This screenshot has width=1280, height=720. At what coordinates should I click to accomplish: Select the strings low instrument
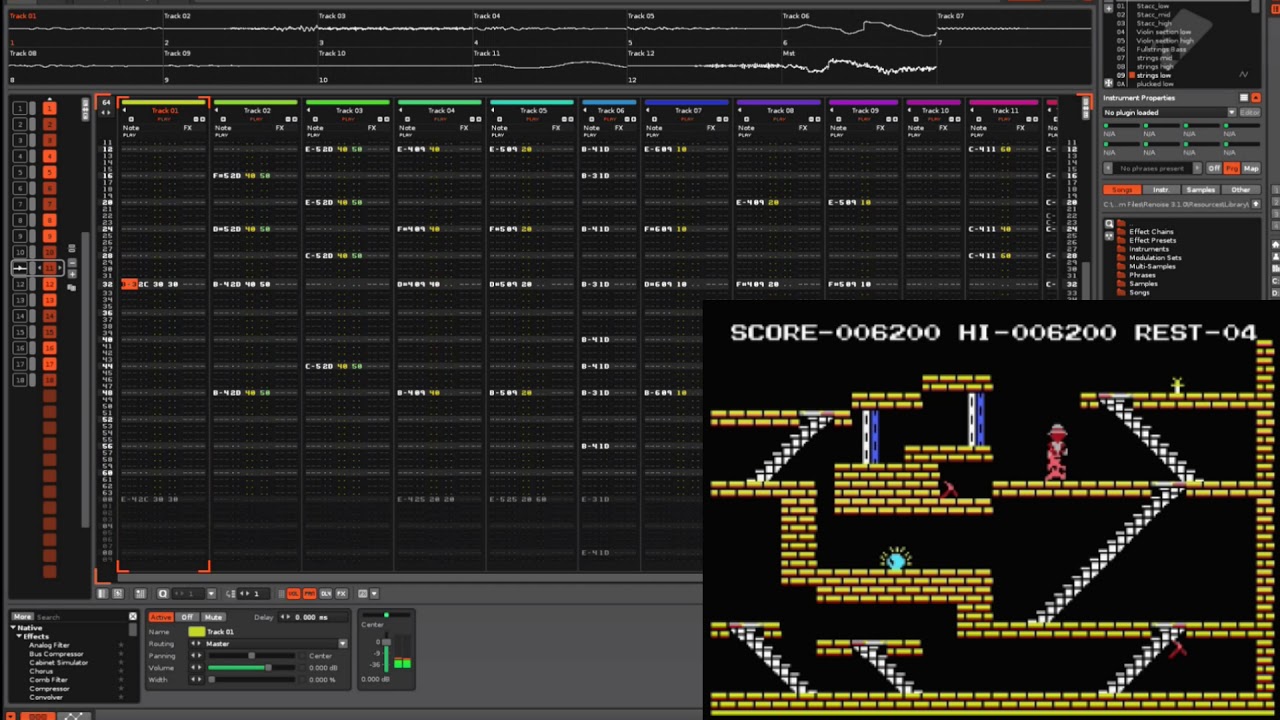pos(1153,76)
